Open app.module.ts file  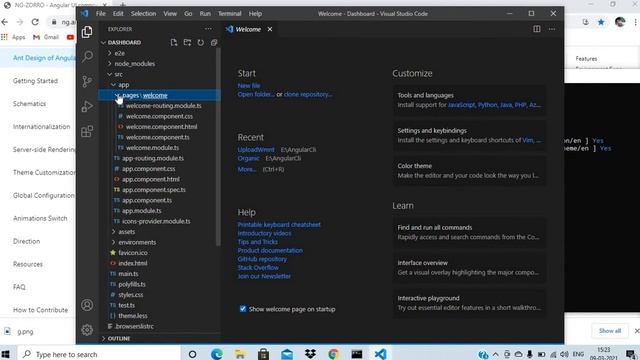[142, 211]
